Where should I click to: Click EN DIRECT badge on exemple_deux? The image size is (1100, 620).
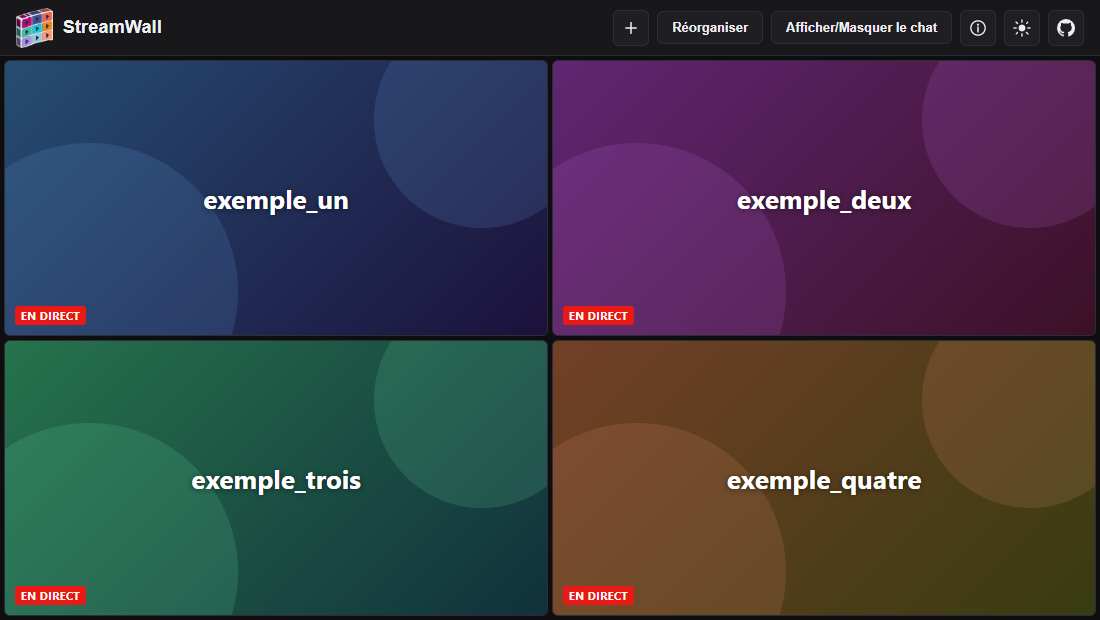pyautogui.click(x=598, y=316)
